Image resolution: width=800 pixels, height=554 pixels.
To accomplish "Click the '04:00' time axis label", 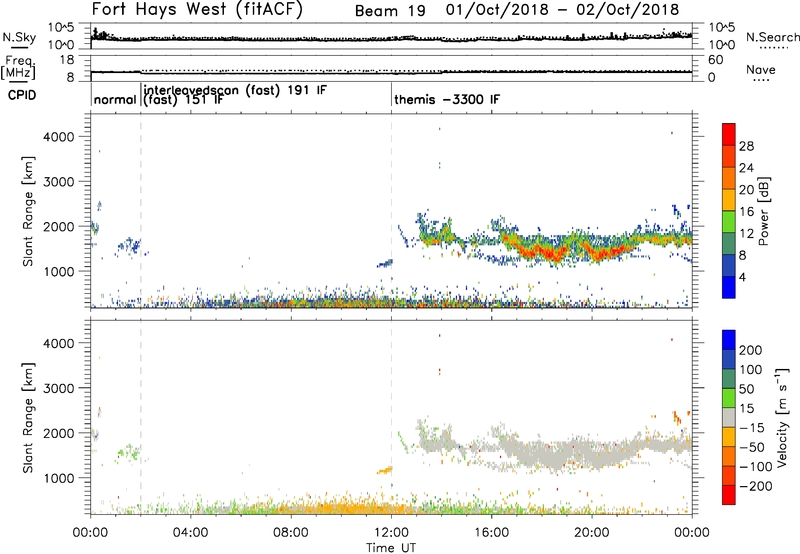I will click(x=191, y=533).
